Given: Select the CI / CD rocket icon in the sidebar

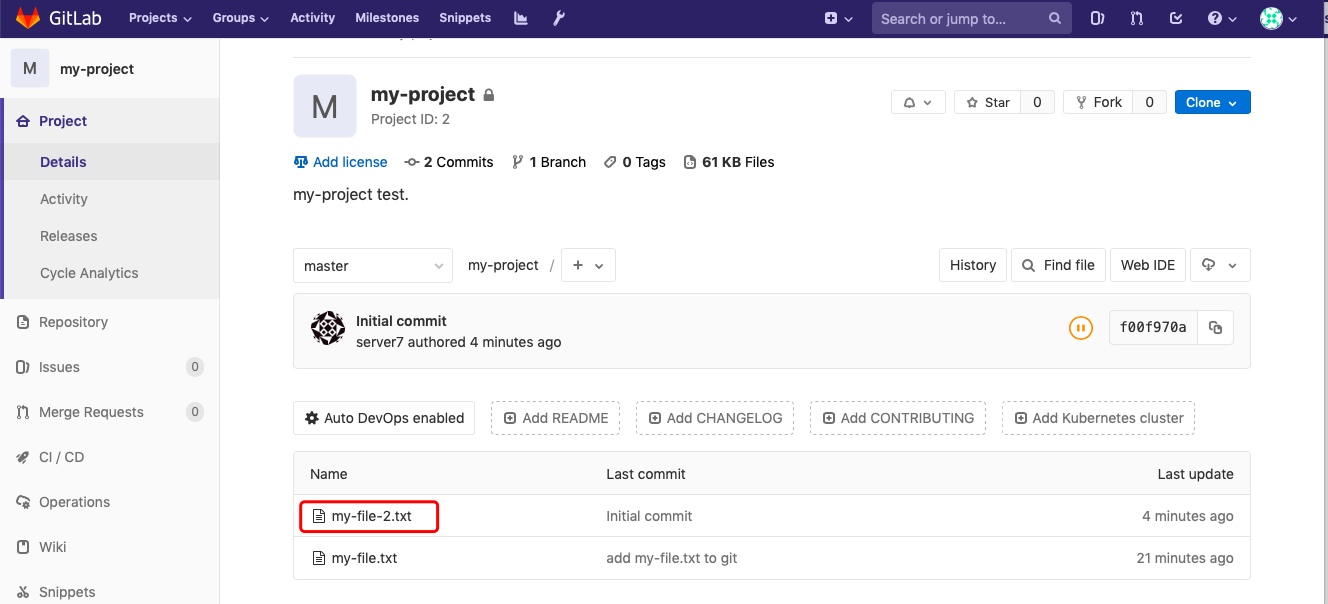Looking at the screenshot, I should 22,456.
